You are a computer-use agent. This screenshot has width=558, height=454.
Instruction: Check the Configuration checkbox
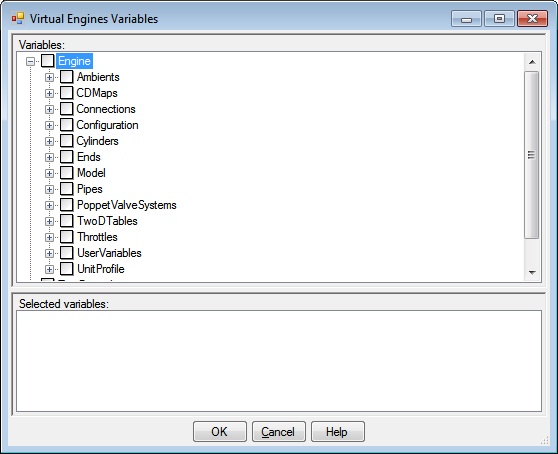tap(67, 125)
